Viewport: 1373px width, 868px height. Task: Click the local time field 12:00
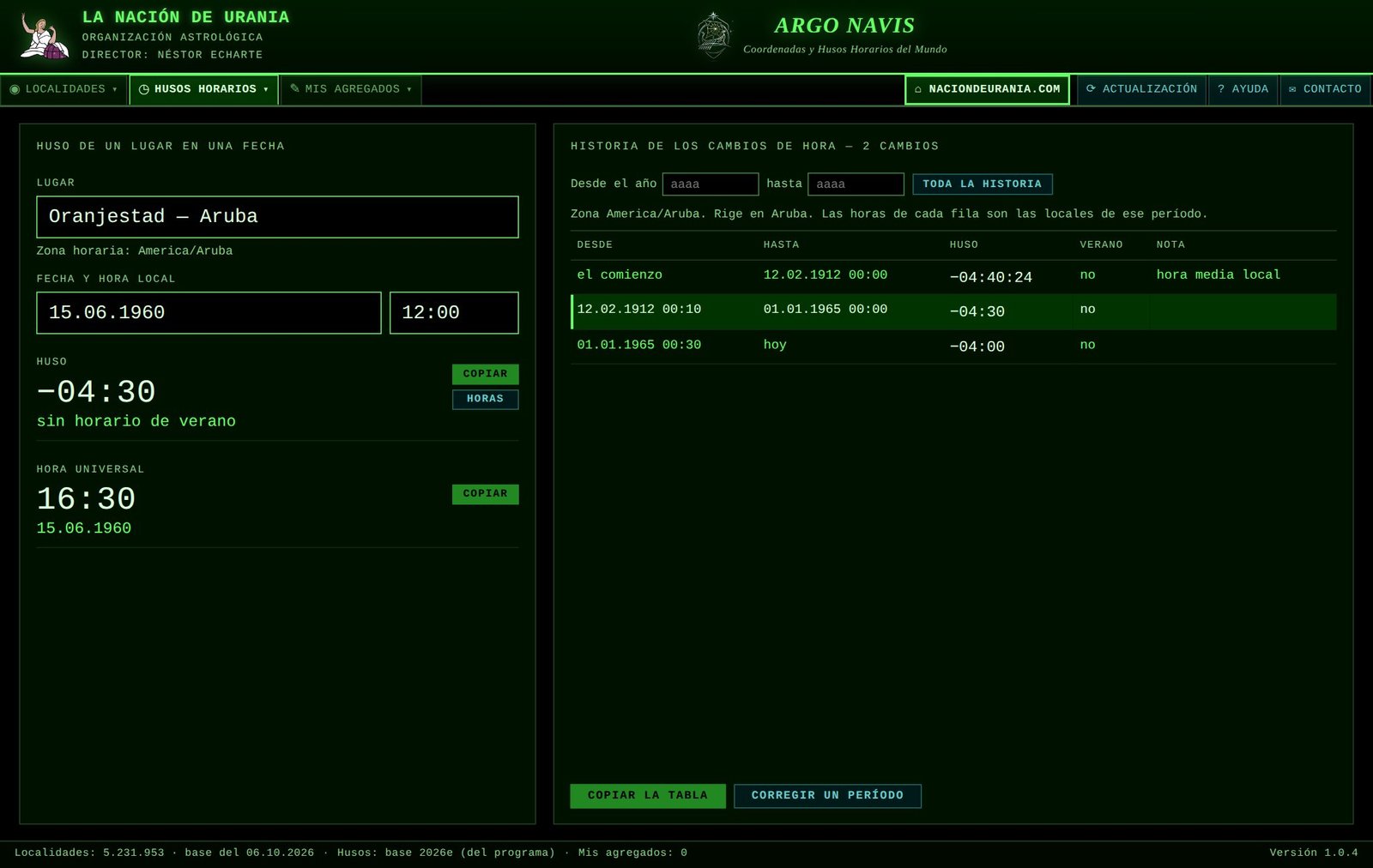click(454, 313)
